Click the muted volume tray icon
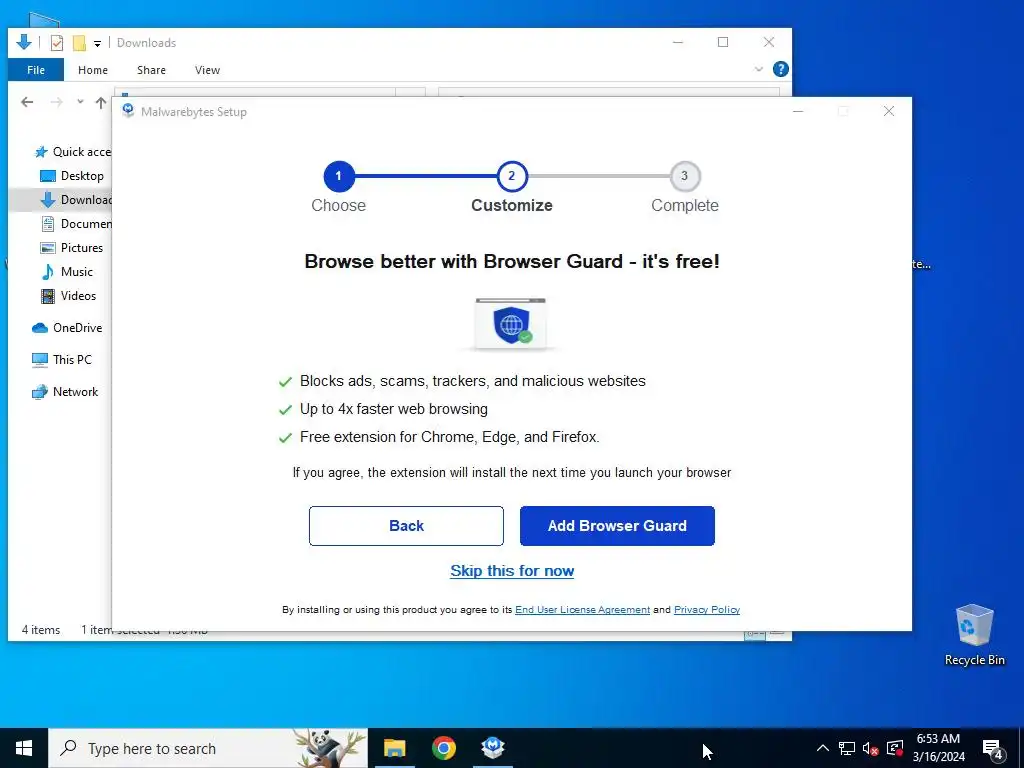Screen dimensions: 1024x768 [x=871, y=748]
